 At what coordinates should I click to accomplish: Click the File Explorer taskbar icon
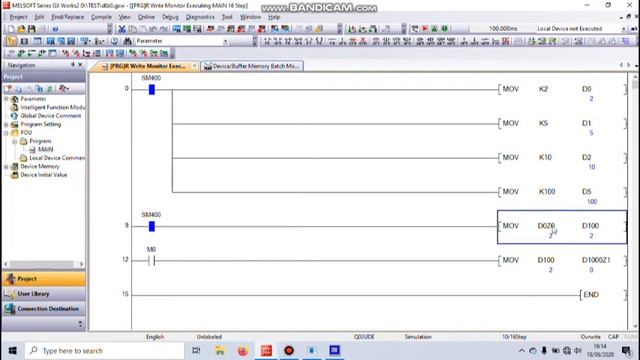coord(220,351)
